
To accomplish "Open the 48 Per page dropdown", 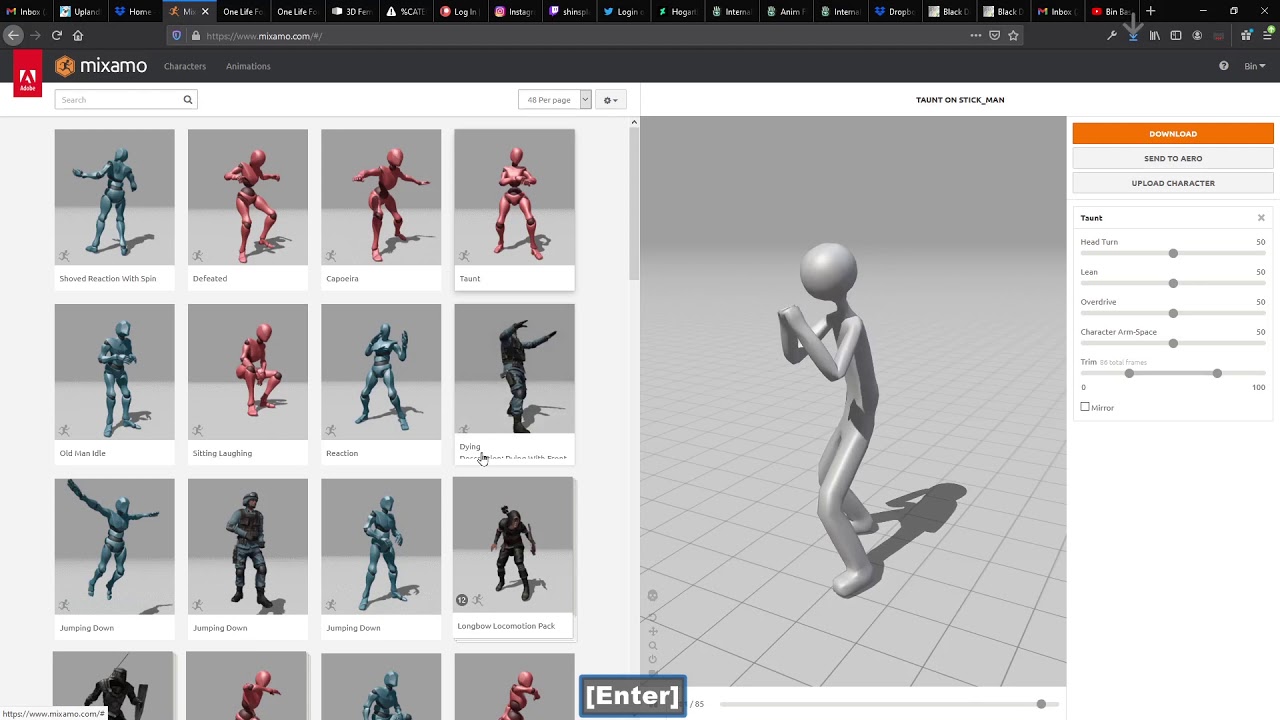I will click(x=555, y=100).
